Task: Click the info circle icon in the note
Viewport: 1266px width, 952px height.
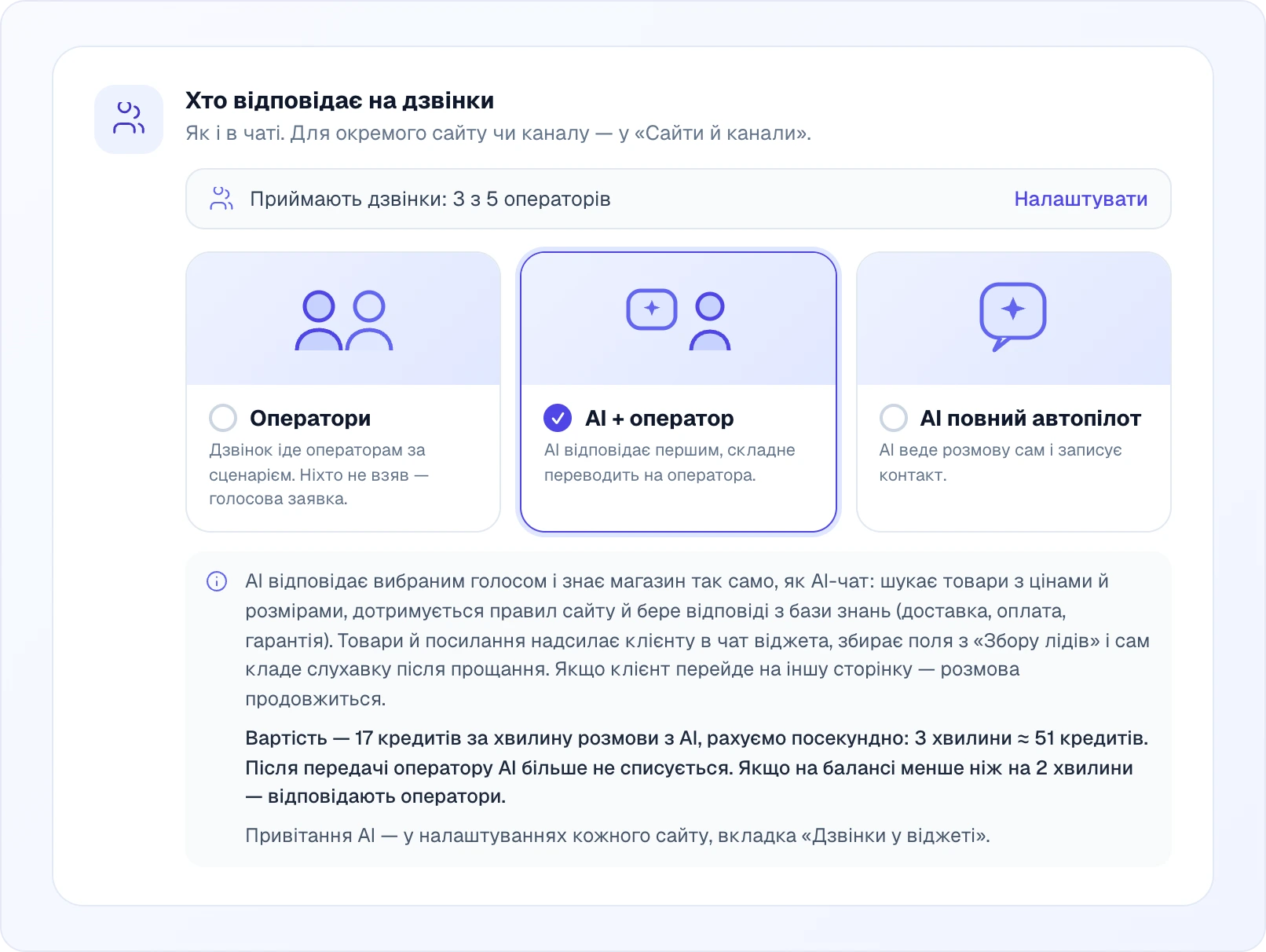Action: point(217,581)
